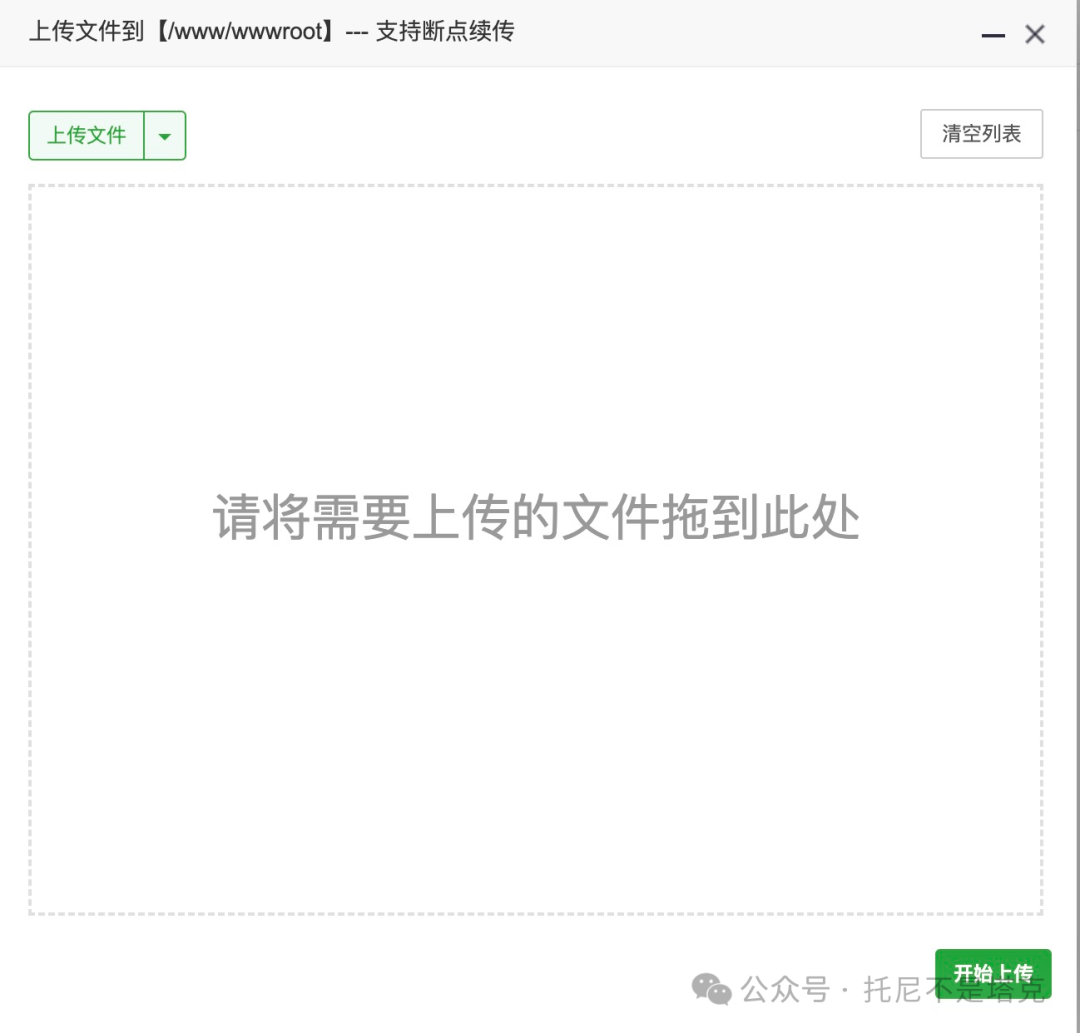Screen dimensions: 1080x1033
Task: Click the WeChat logo in the watermark
Action: coord(712,989)
